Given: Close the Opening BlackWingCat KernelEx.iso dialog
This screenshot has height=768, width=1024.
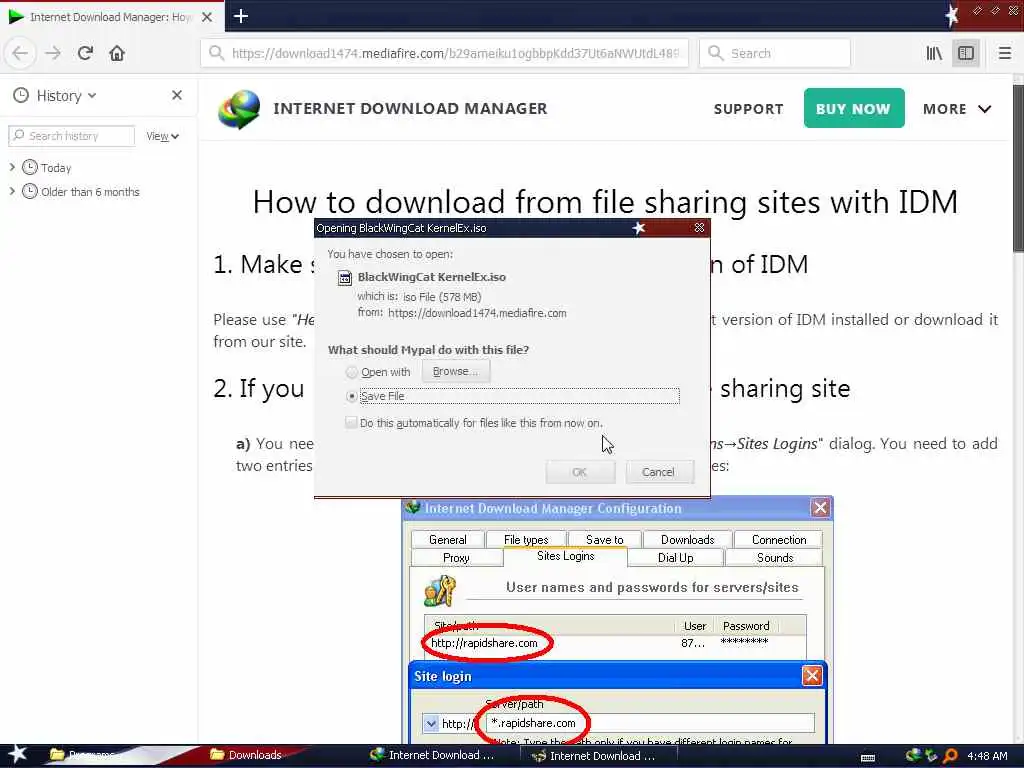Looking at the screenshot, I should (x=699, y=228).
